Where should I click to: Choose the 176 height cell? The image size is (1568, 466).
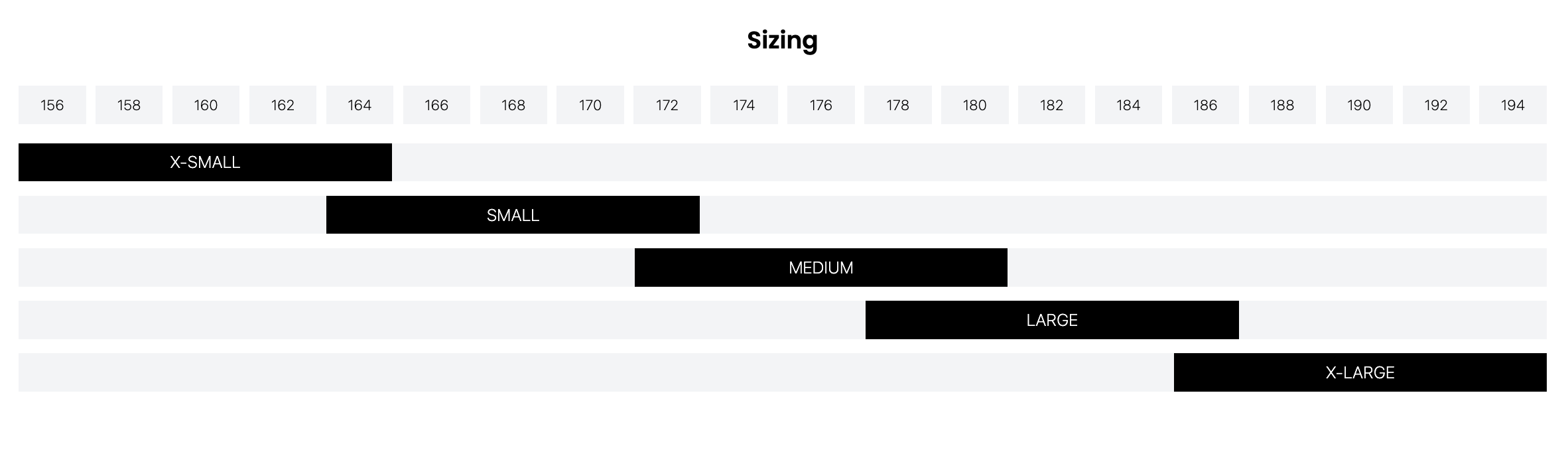tap(820, 105)
